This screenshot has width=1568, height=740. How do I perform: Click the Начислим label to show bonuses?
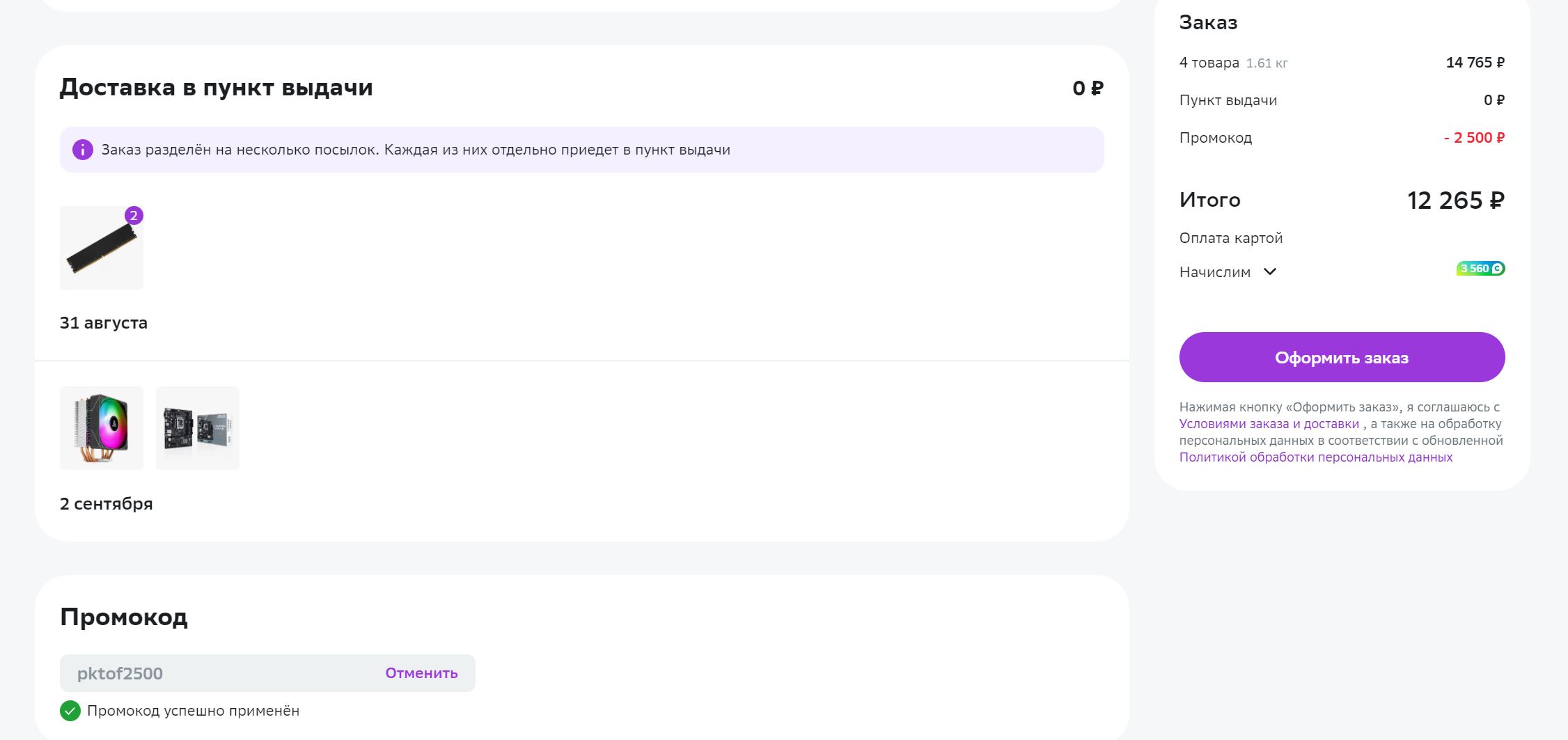[x=1215, y=272]
